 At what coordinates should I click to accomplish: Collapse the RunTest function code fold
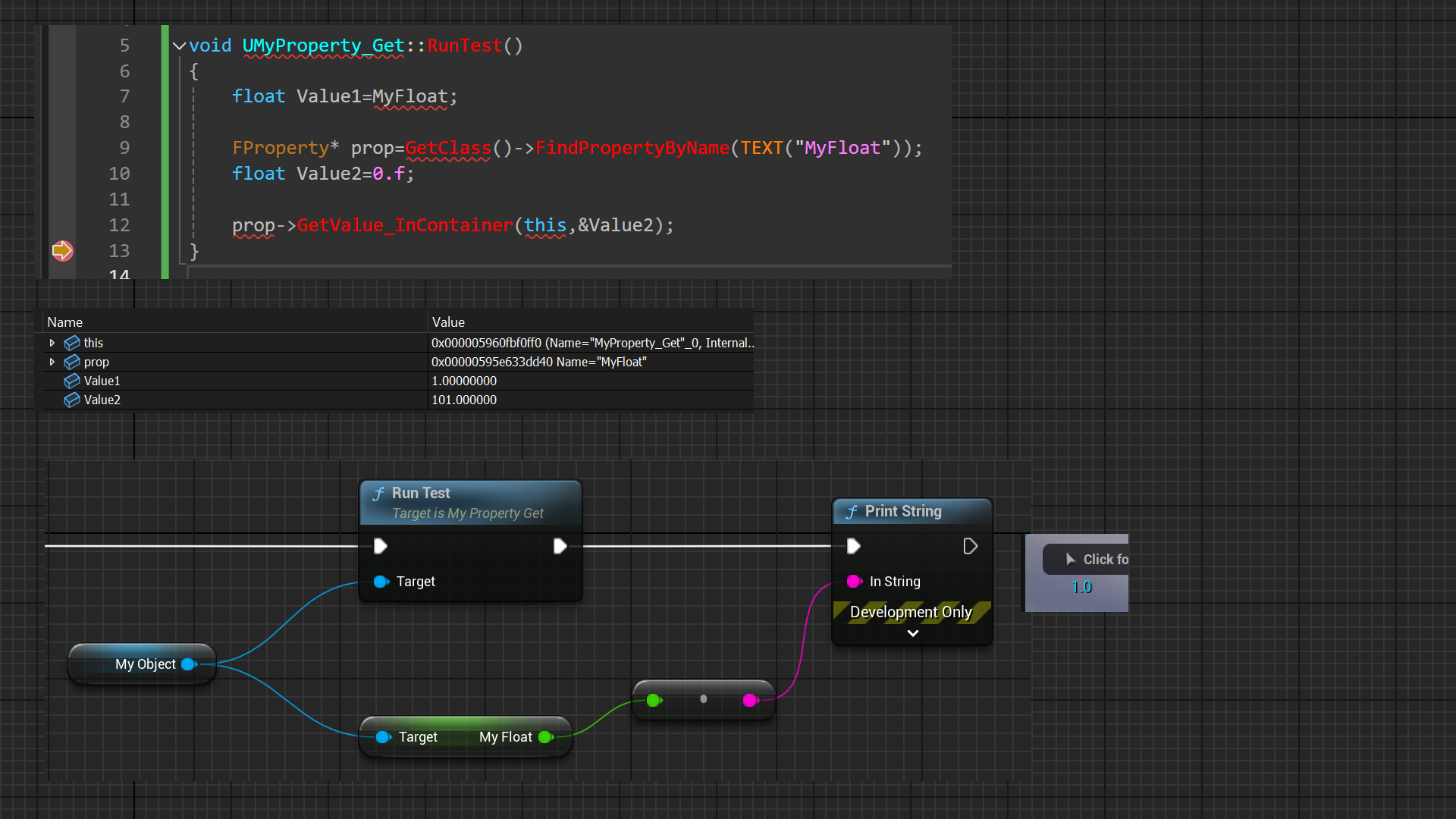pyautogui.click(x=180, y=46)
